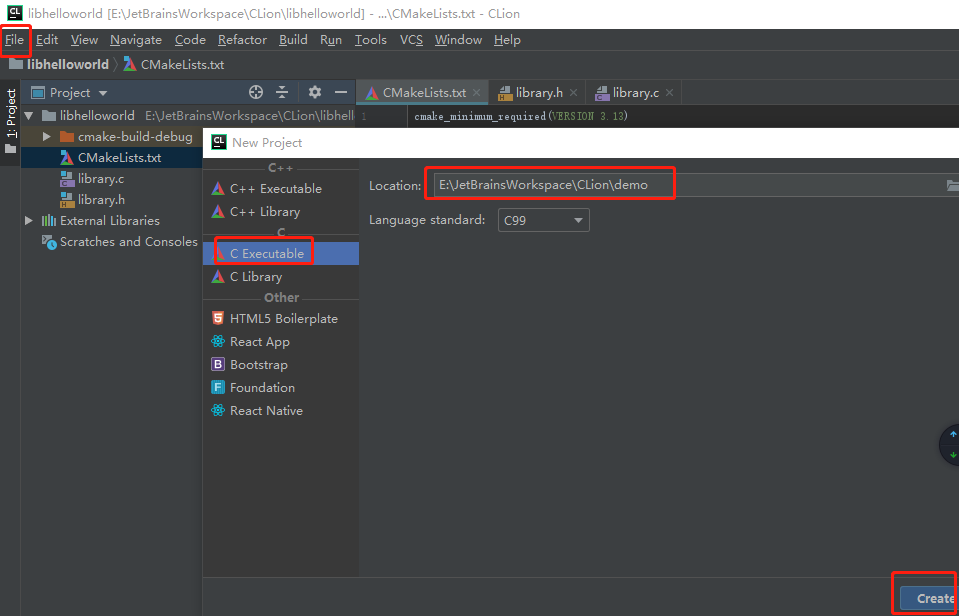
Task: Open the Help menu
Action: point(507,40)
